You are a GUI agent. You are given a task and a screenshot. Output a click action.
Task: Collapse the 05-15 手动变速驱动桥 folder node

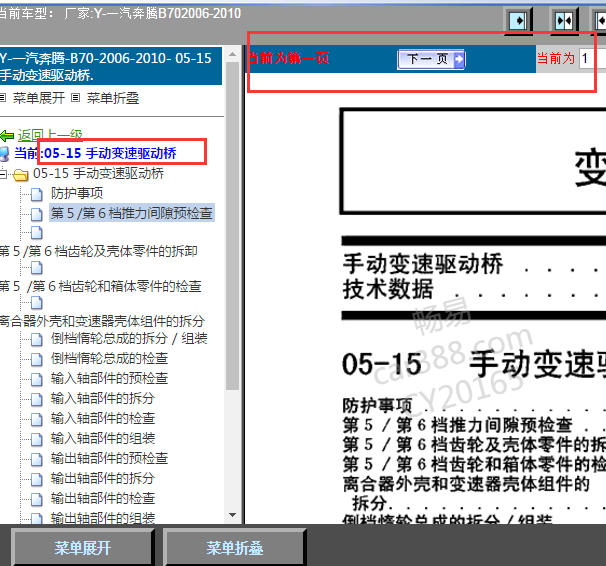pos(3,174)
